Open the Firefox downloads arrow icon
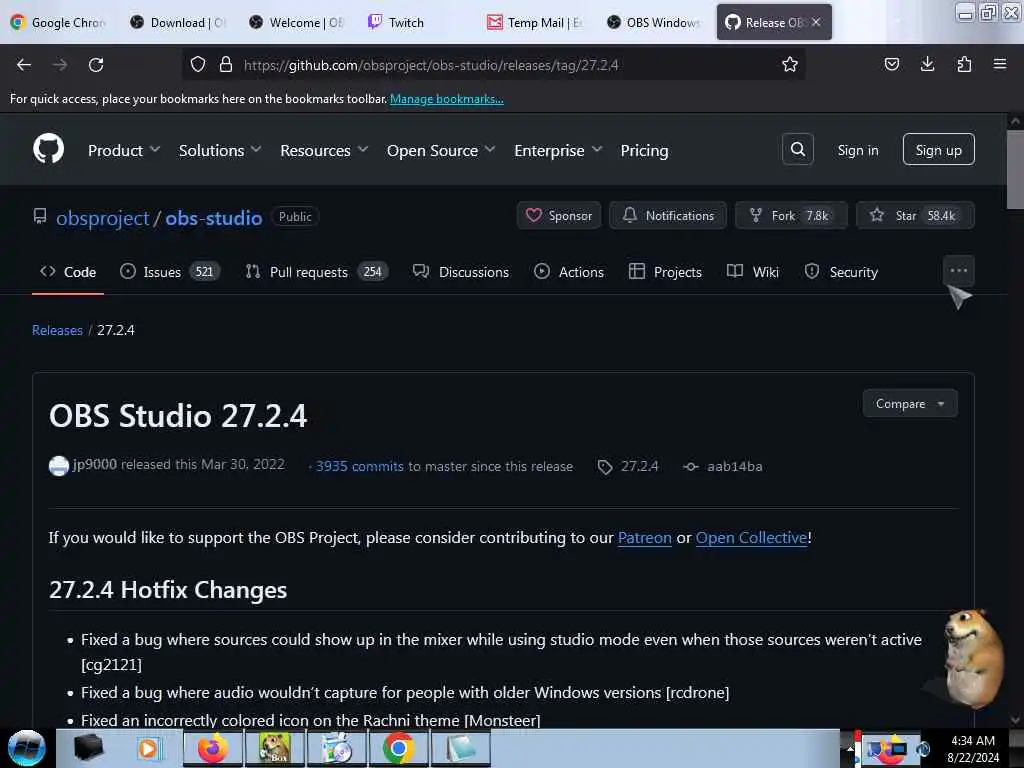This screenshot has width=1024, height=768. tap(927, 64)
